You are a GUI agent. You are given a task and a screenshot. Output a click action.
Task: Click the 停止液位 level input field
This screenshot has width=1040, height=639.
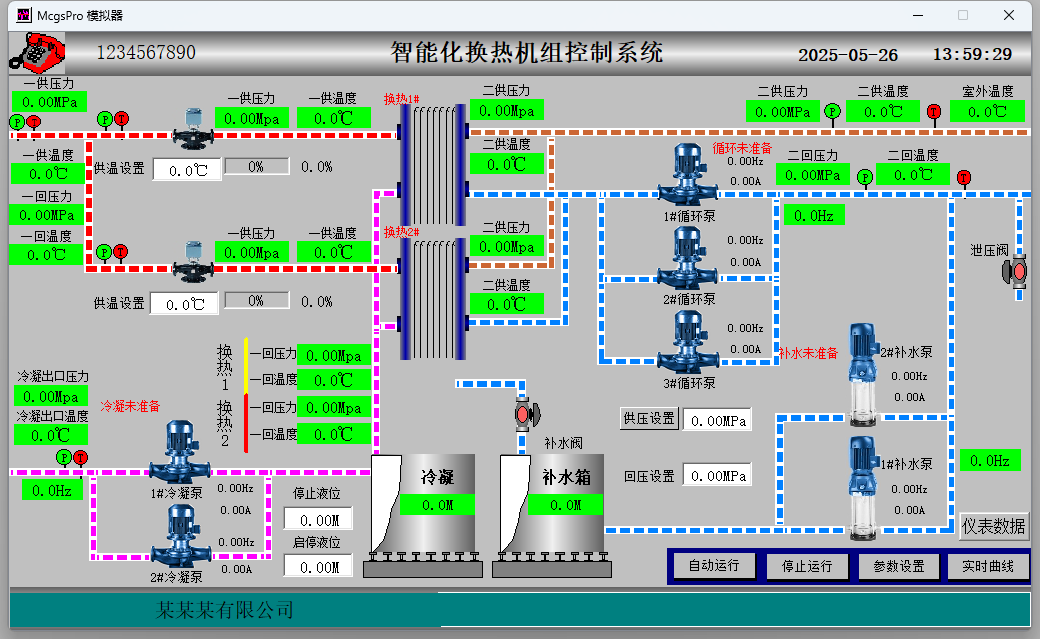318,520
